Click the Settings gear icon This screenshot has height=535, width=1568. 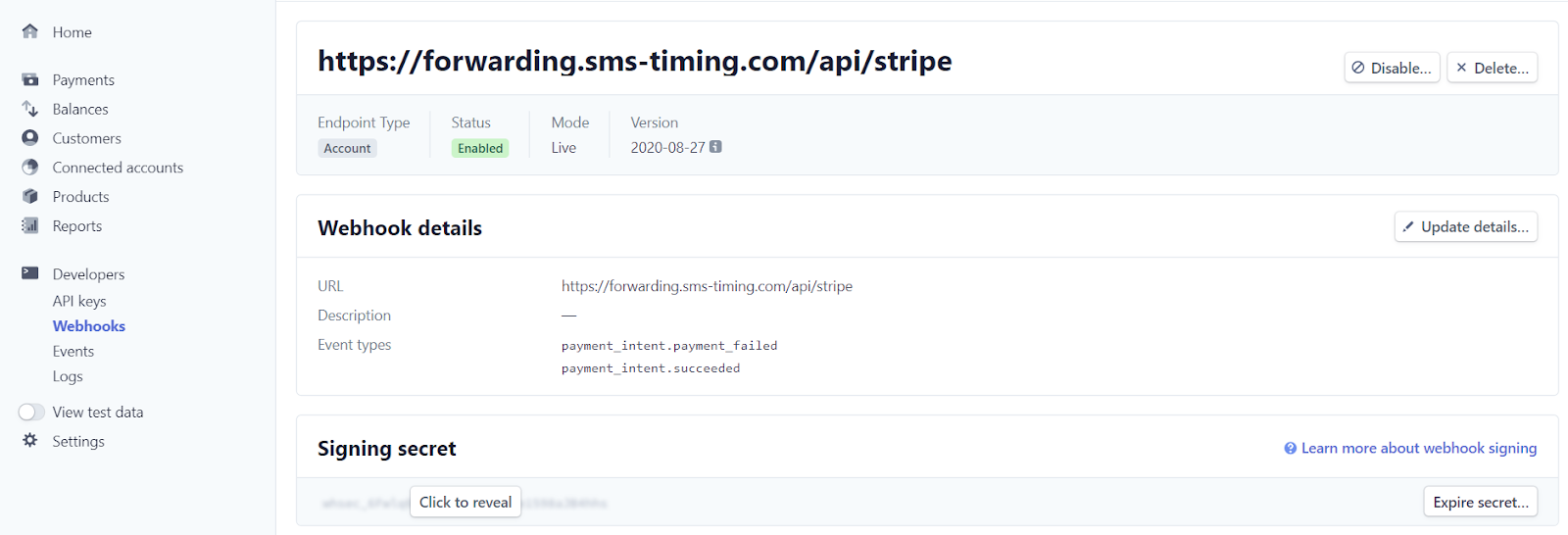point(30,440)
